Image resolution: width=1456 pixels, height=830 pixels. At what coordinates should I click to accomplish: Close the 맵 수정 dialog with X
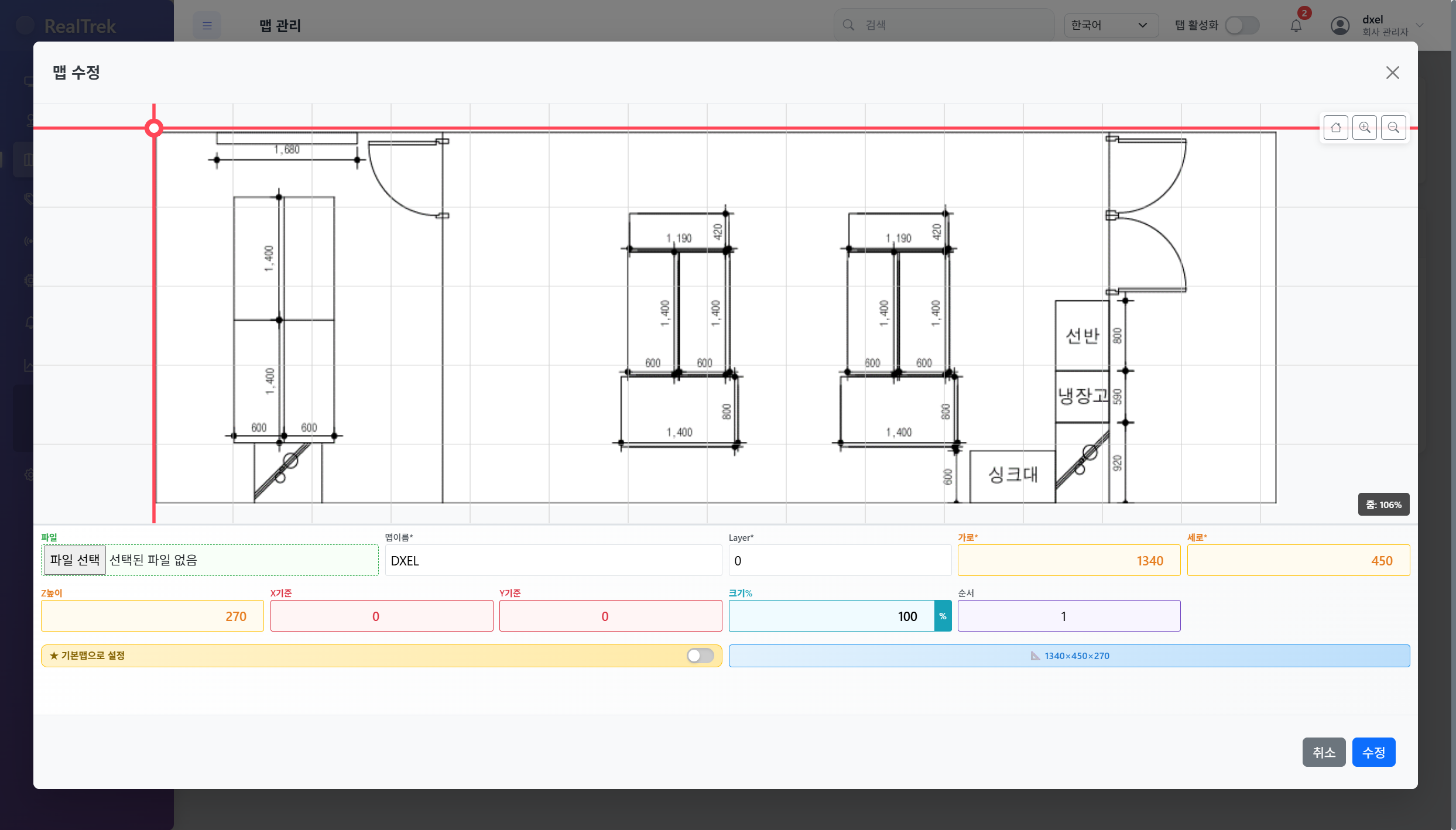pyautogui.click(x=1392, y=73)
